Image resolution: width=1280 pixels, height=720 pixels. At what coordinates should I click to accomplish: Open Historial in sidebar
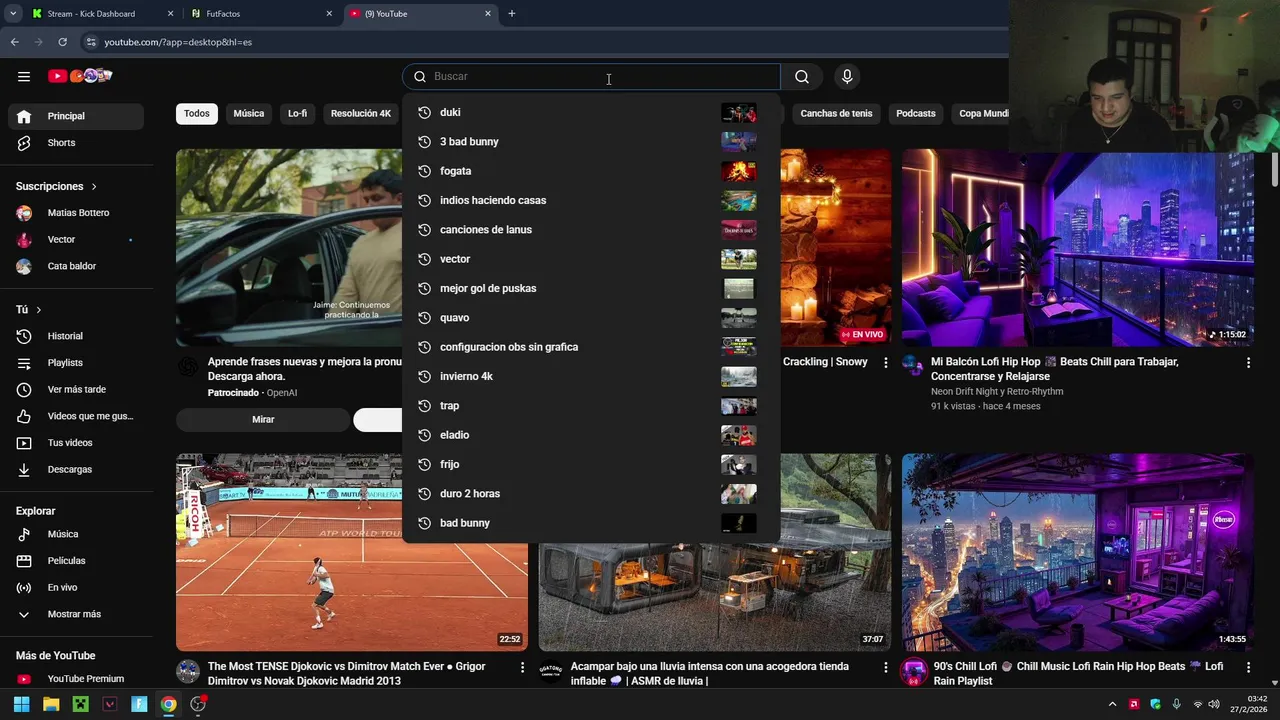click(x=76, y=336)
